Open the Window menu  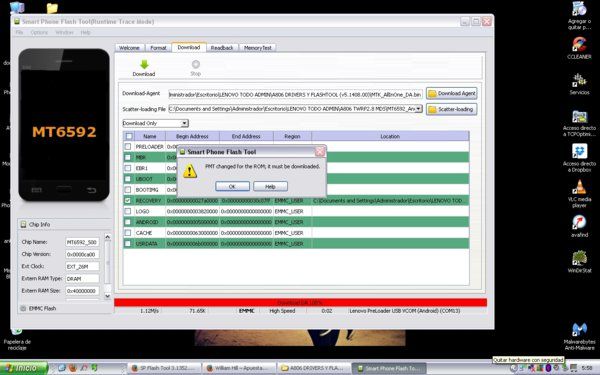coord(64,33)
